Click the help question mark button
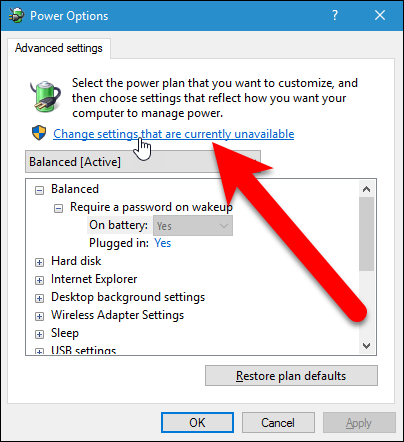The width and height of the screenshot is (404, 442). coord(335,15)
